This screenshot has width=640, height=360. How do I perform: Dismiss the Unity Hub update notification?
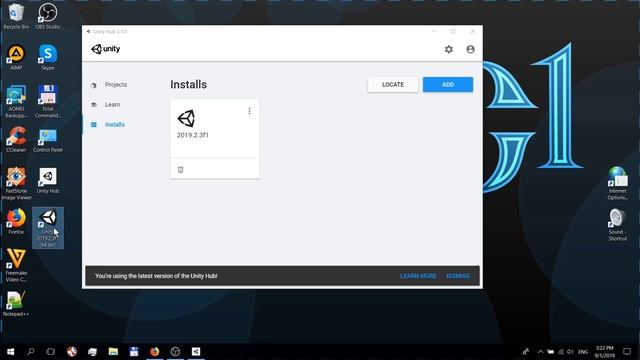(458, 276)
